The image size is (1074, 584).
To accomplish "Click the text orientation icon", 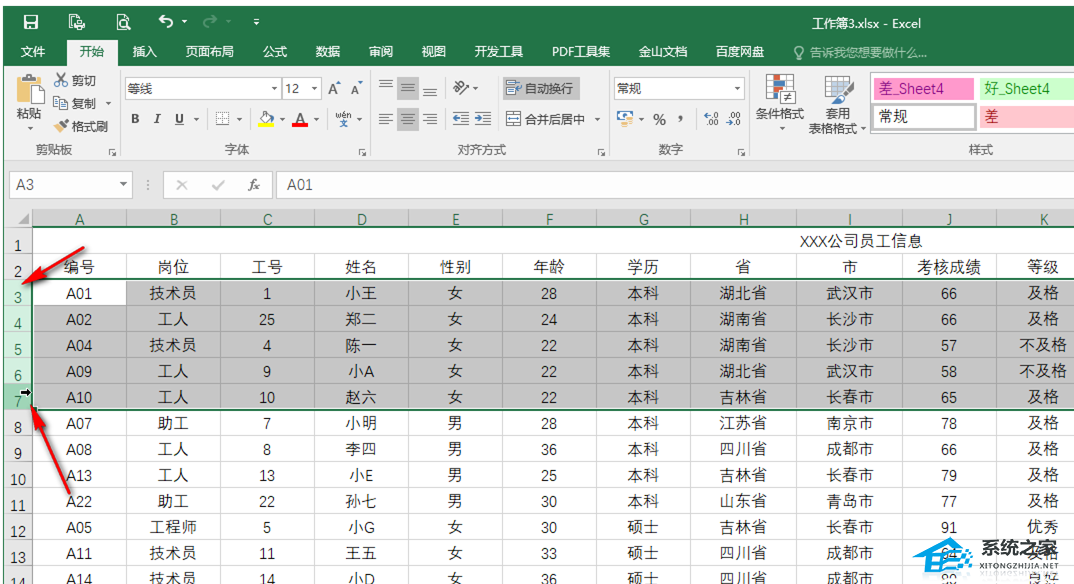I will [x=461, y=88].
